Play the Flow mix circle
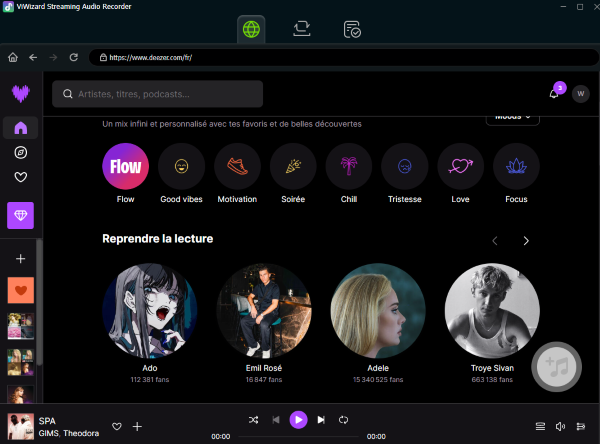Viewport: 600px width, 444px height. click(126, 166)
